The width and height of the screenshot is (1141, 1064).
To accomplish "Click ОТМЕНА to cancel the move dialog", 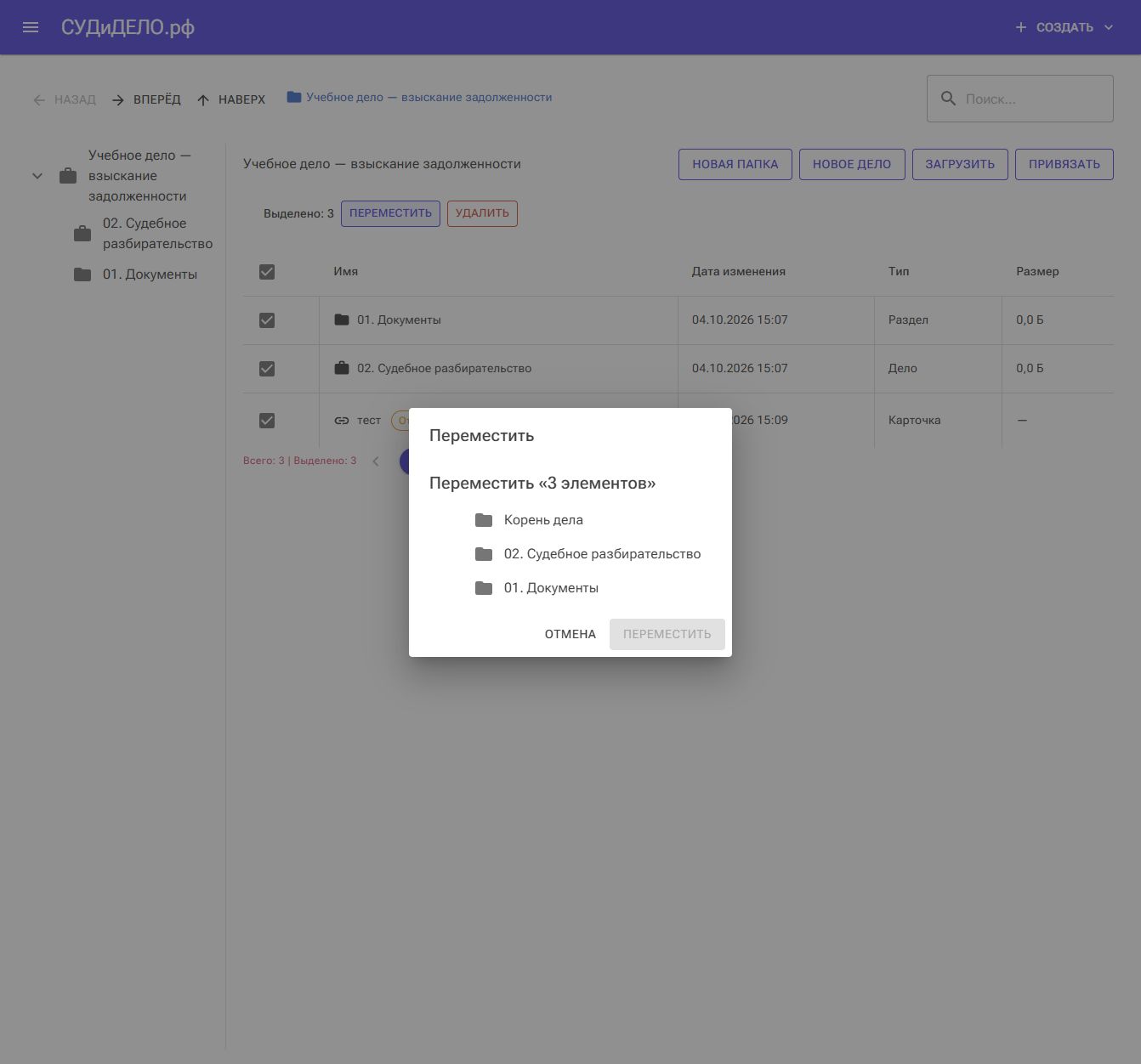I will [570, 634].
